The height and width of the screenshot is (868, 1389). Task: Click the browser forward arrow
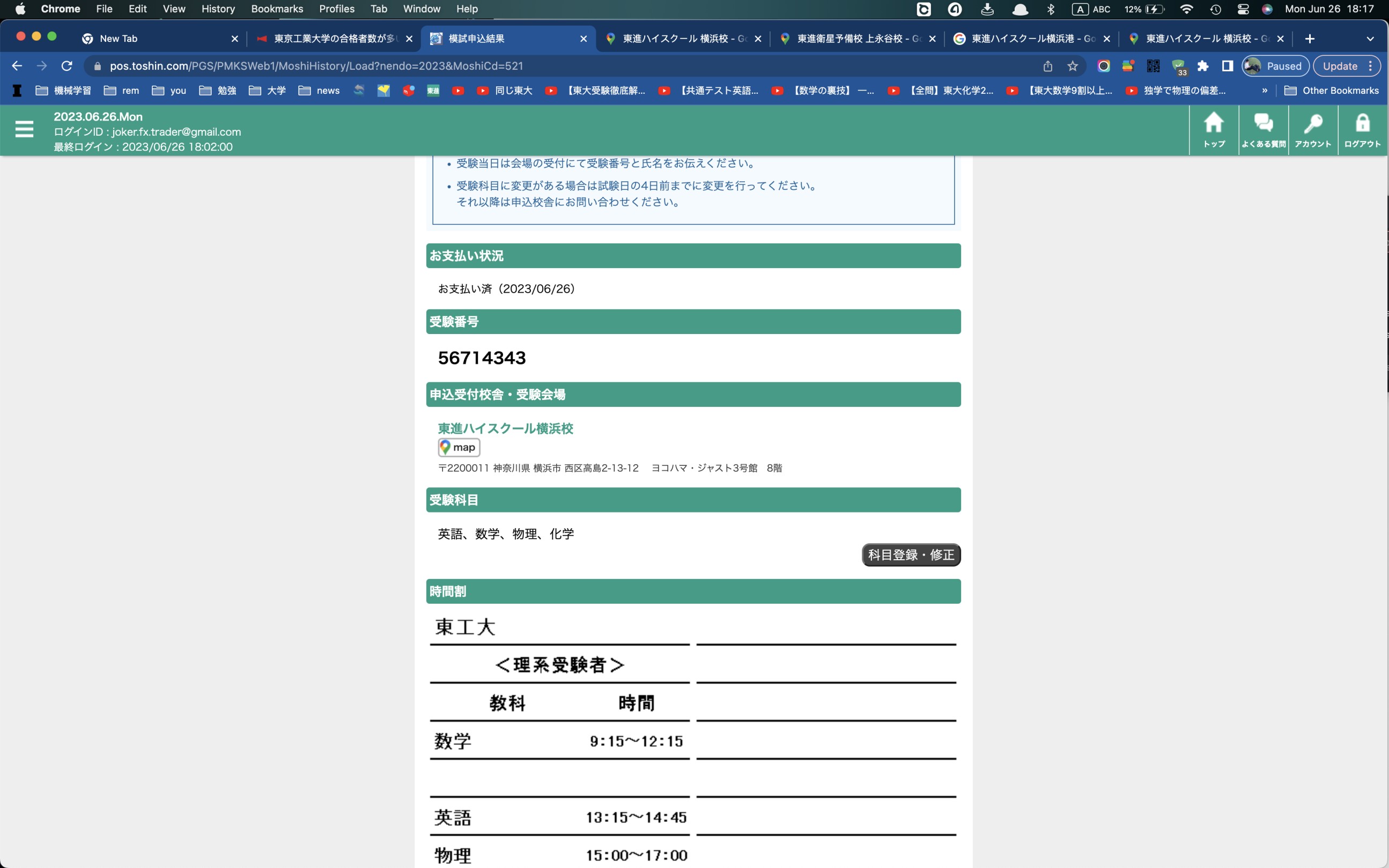pyautogui.click(x=42, y=66)
